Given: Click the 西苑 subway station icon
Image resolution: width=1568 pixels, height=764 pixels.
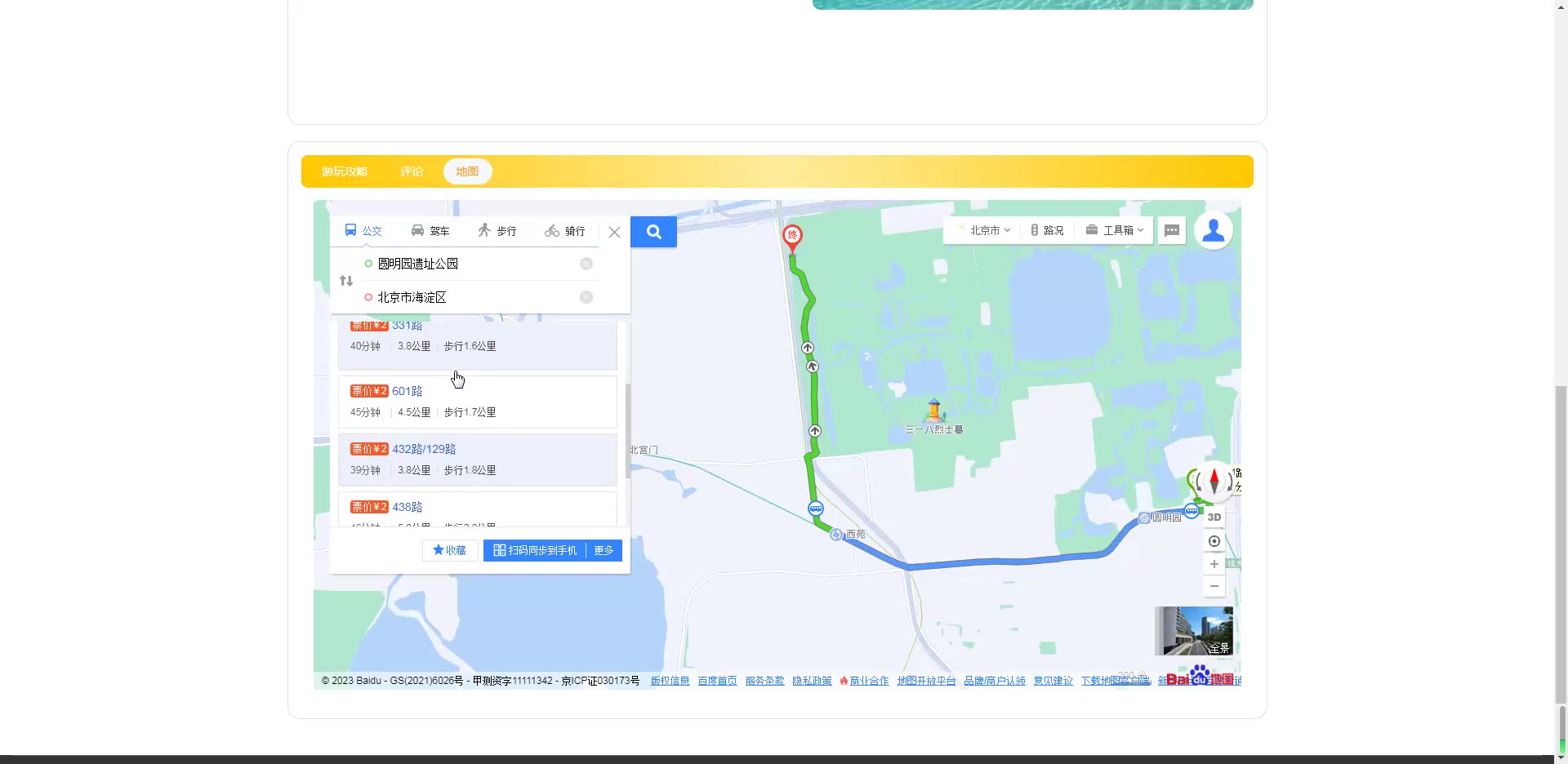Looking at the screenshot, I should point(835,535).
